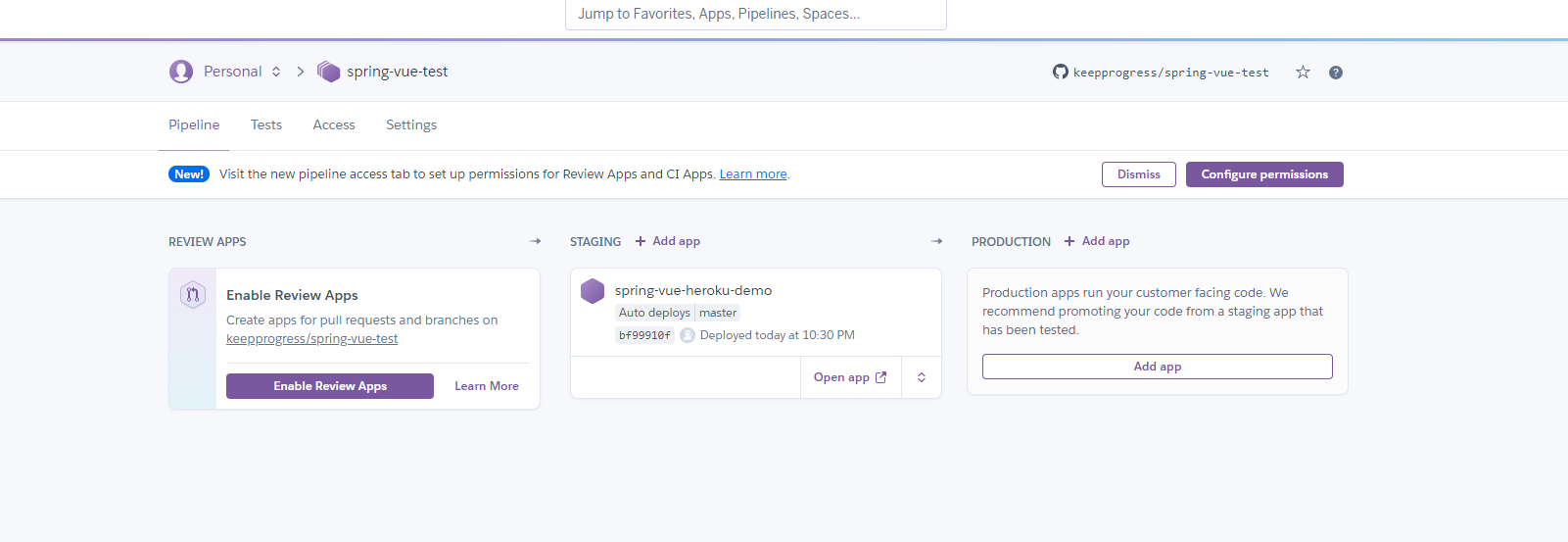Open keepprogress/spring-vue-test GitHub link in header
The height and width of the screenshot is (542, 1568).
[1170, 73]
